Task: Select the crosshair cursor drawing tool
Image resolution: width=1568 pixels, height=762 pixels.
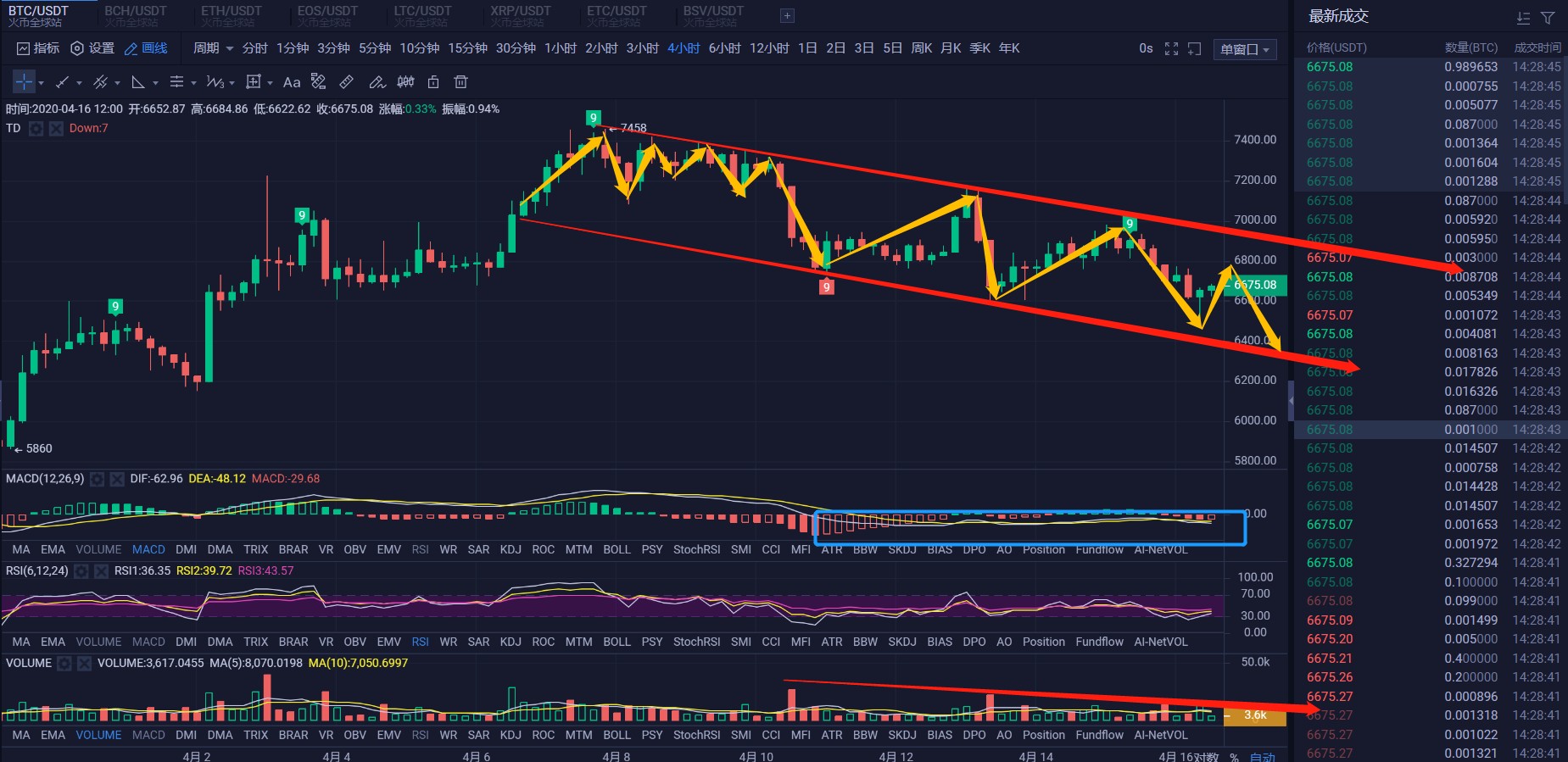Action: pos(24,82)
